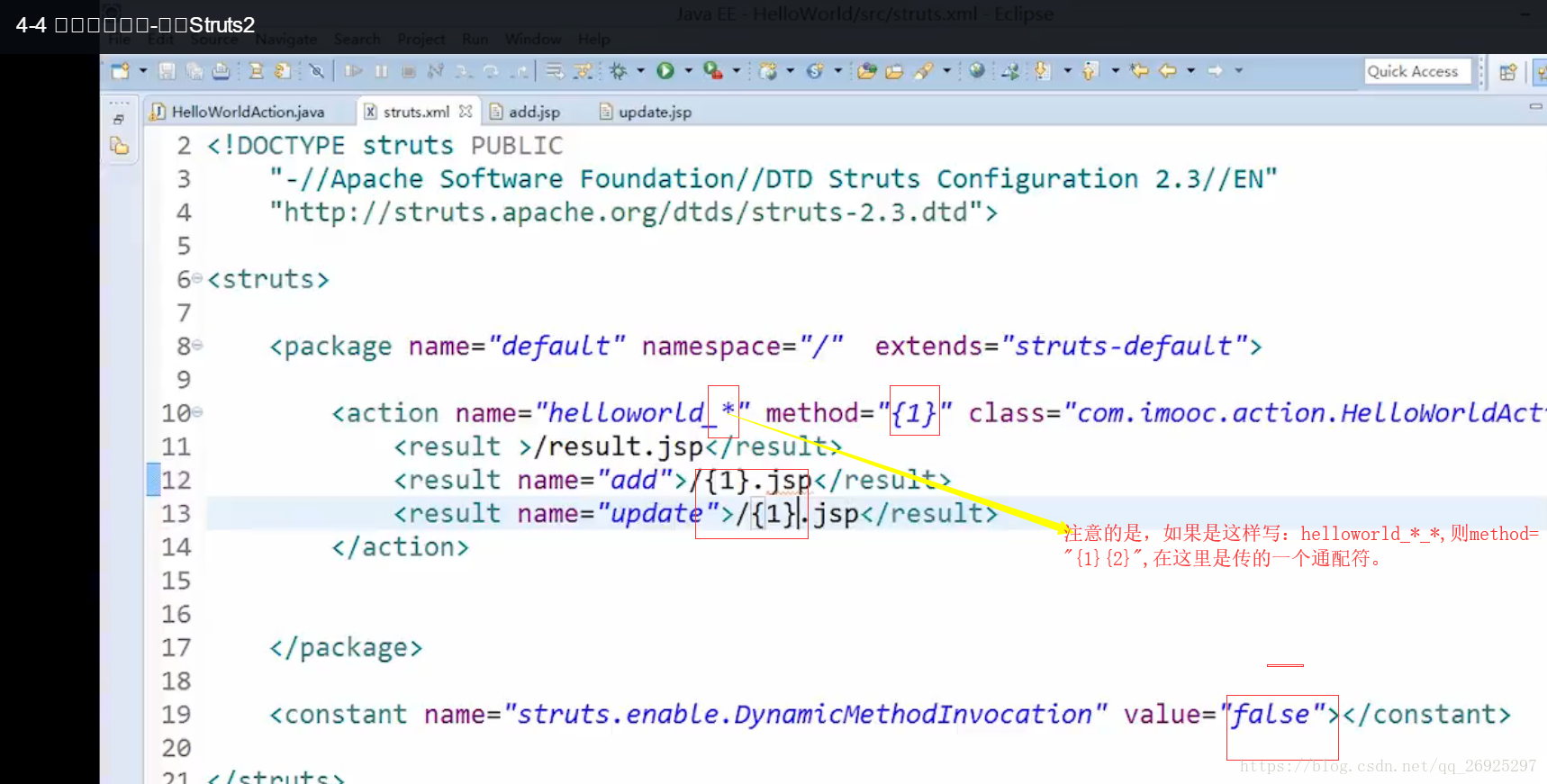Collapse the package element fold on line 8

tap(197, 345)
